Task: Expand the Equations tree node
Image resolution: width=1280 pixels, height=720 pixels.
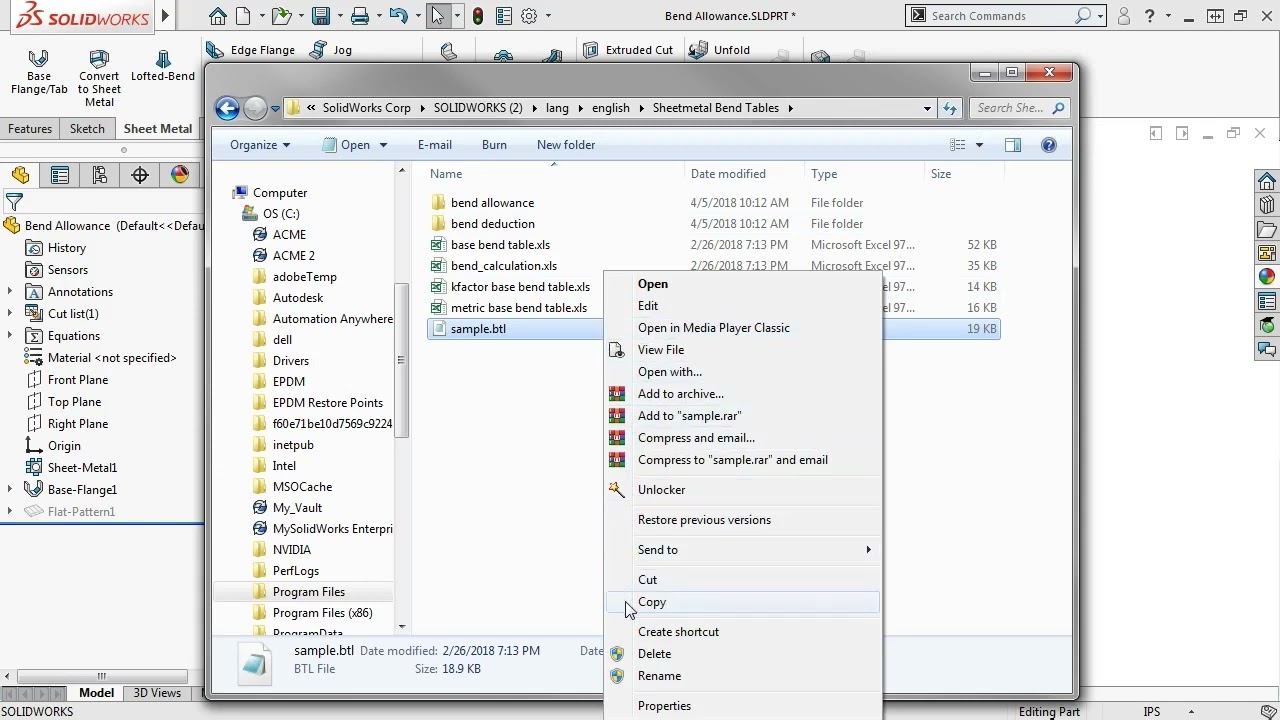Action: click(x=10, y=336)
